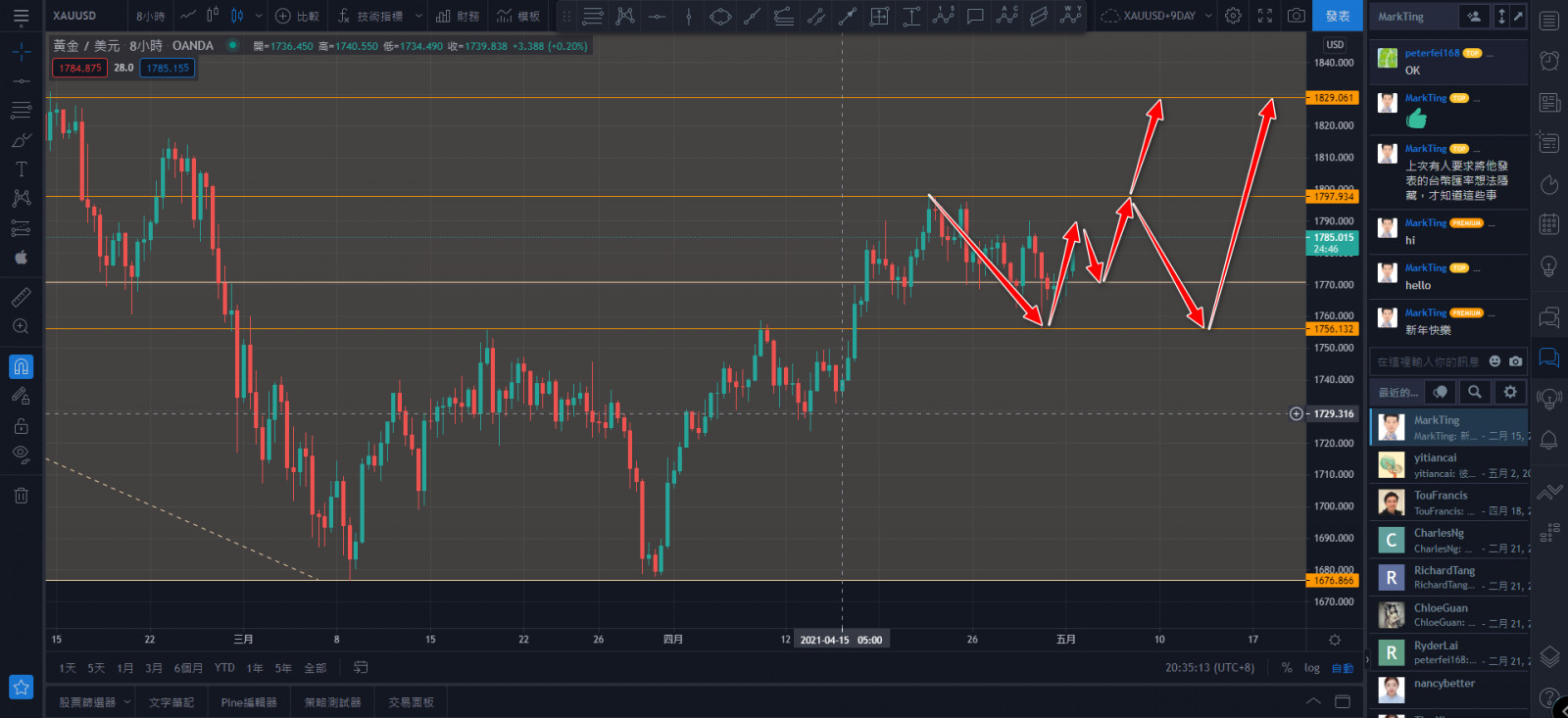Open the Financials button
The image size is (1568, 718).
tap(458, 17)
